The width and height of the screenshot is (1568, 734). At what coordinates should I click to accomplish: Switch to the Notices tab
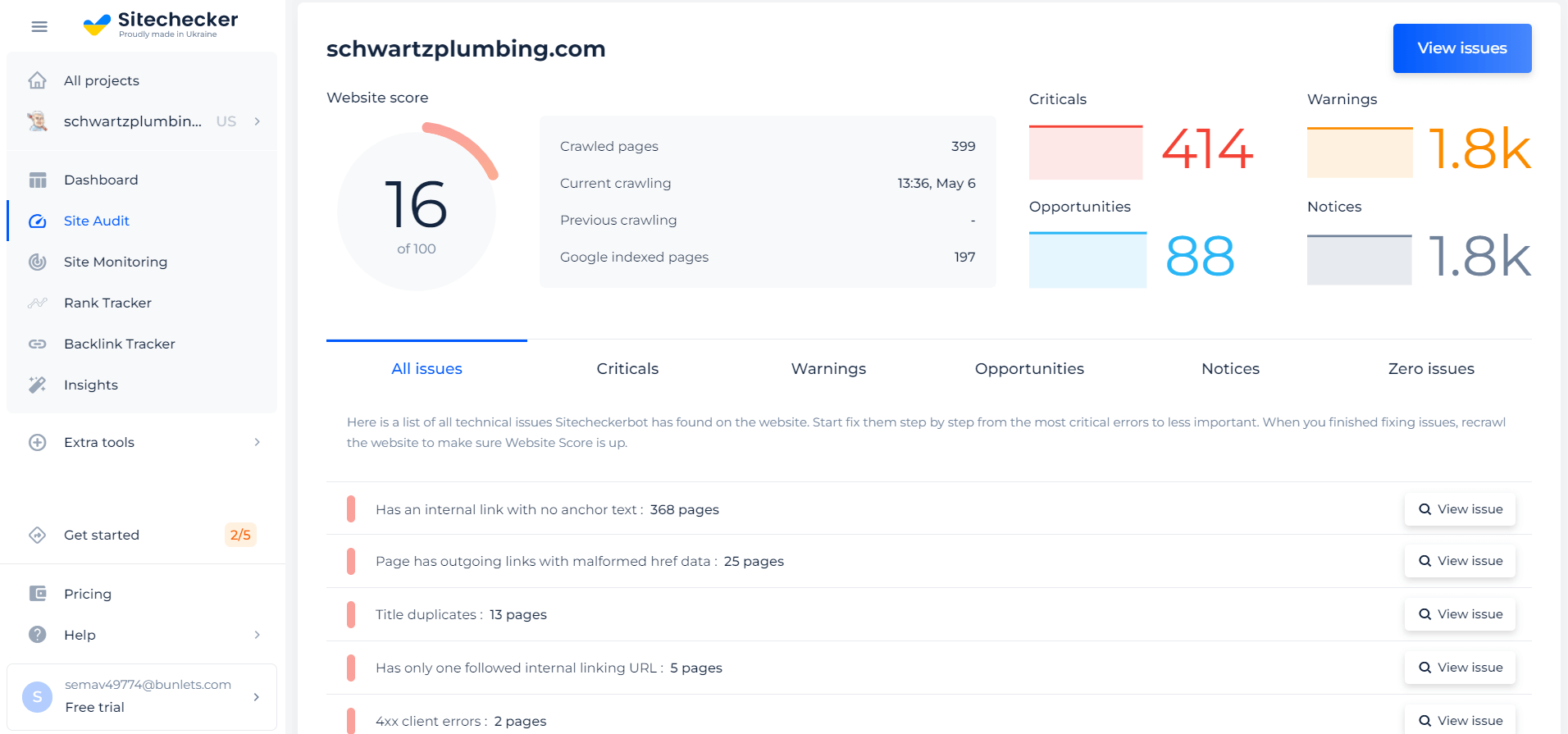tap(1230, 369)
